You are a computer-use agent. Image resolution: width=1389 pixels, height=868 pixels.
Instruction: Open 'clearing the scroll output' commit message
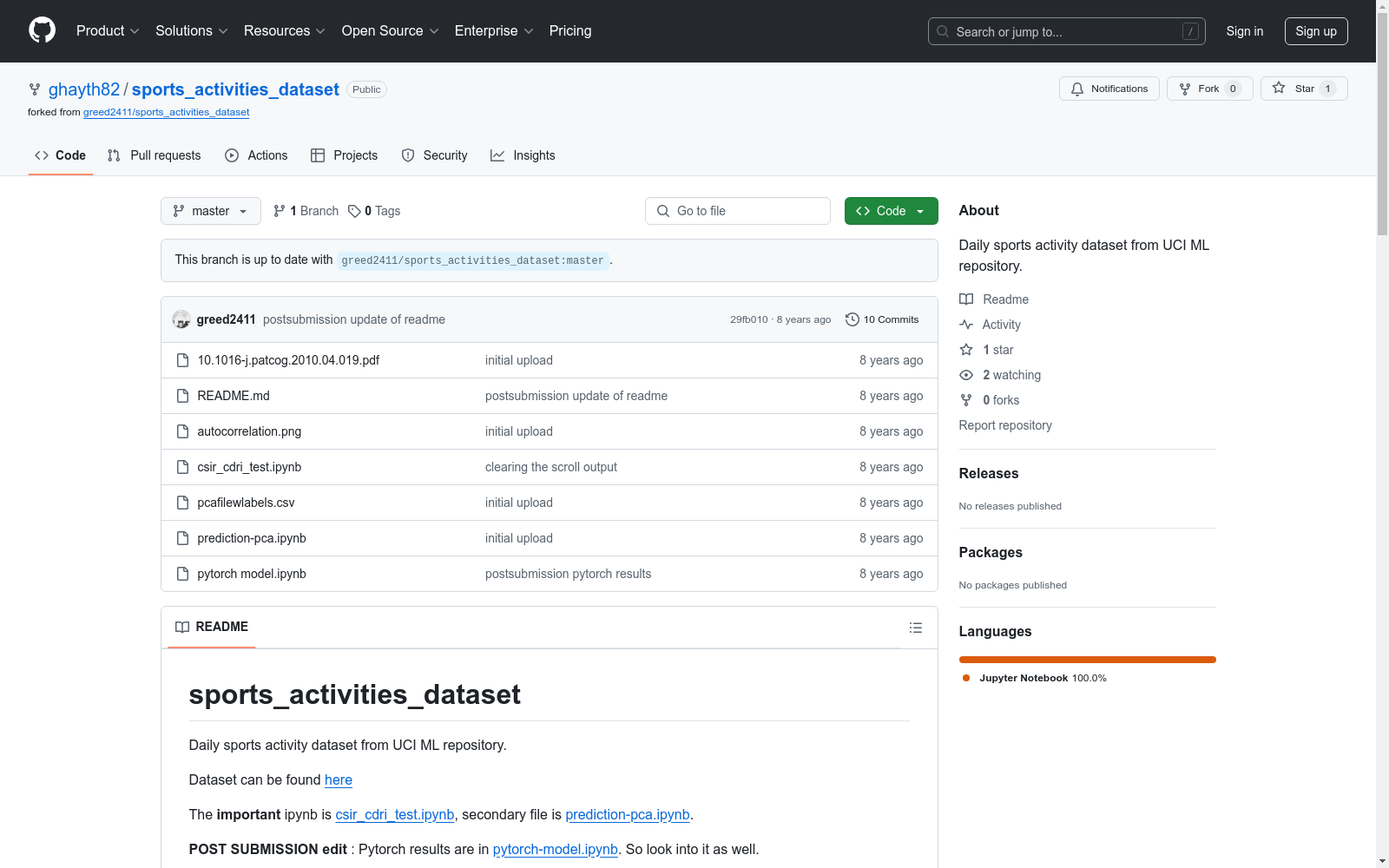click(551, 467)
